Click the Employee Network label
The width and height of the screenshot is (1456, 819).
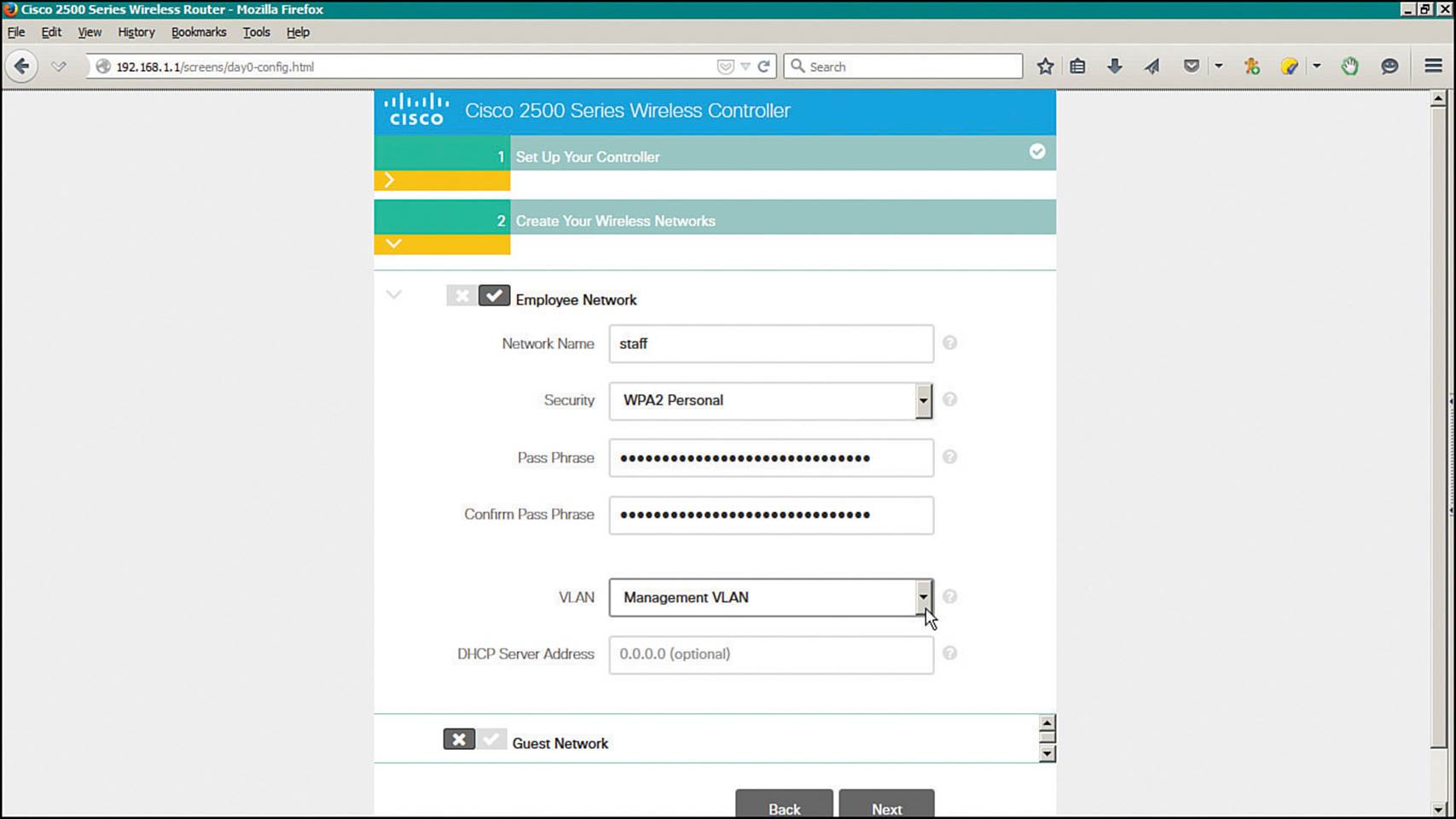pyautogui.click(x=576, y=300)
